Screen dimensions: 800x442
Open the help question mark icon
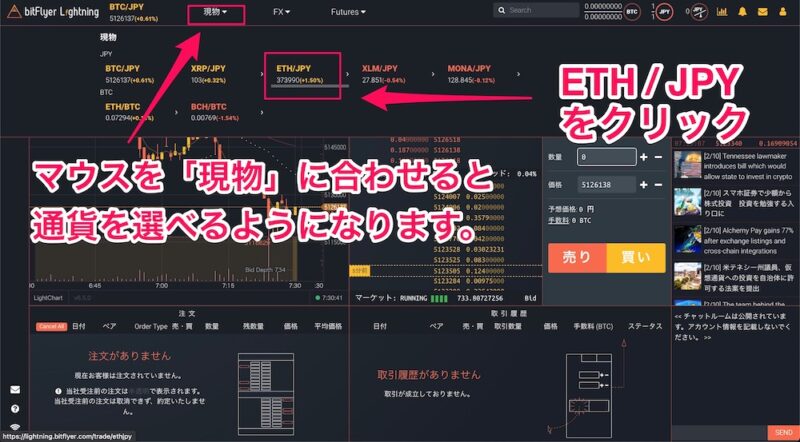(x=15, y=409)
